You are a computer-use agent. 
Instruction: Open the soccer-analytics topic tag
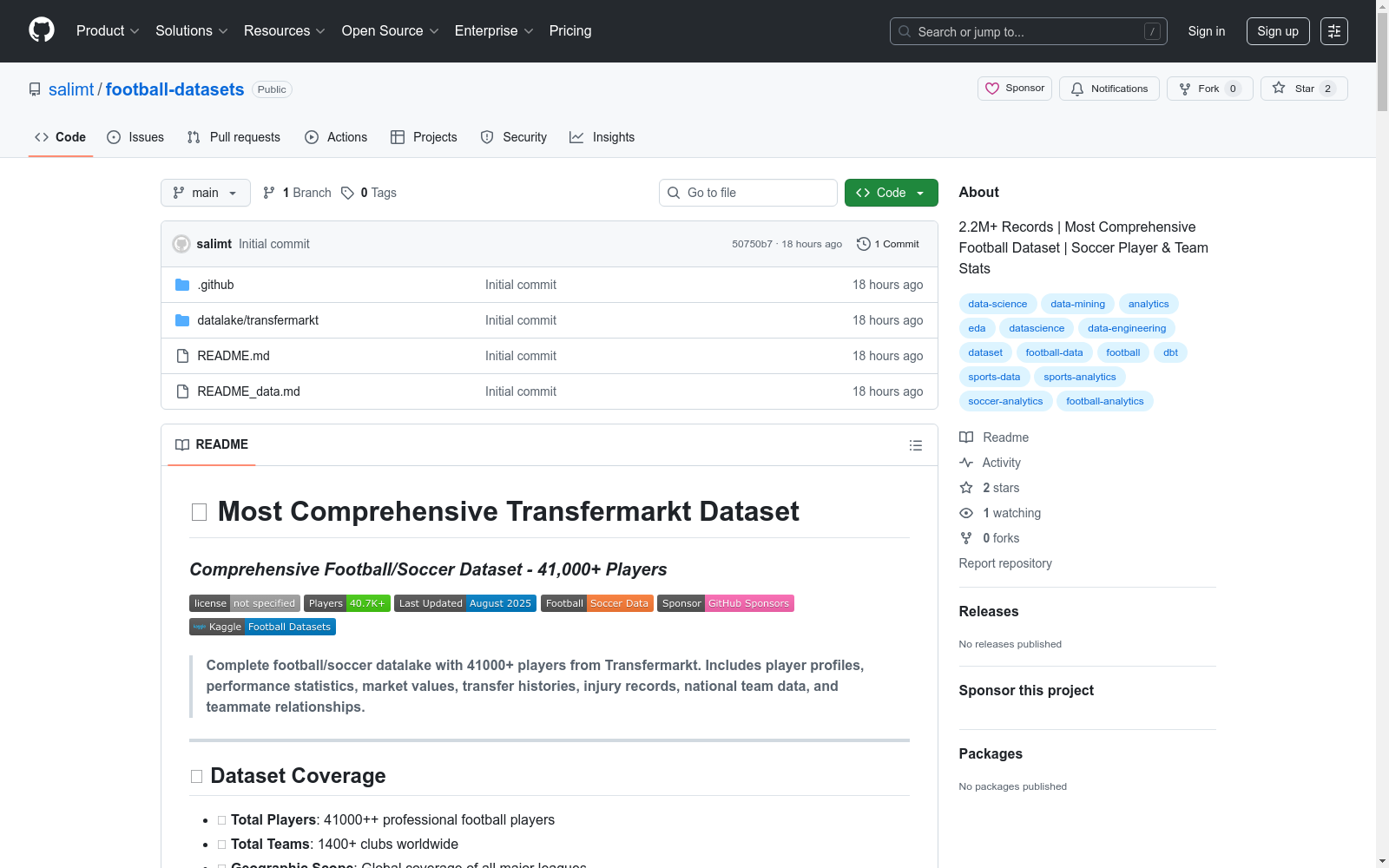[x=1006, y=401]
